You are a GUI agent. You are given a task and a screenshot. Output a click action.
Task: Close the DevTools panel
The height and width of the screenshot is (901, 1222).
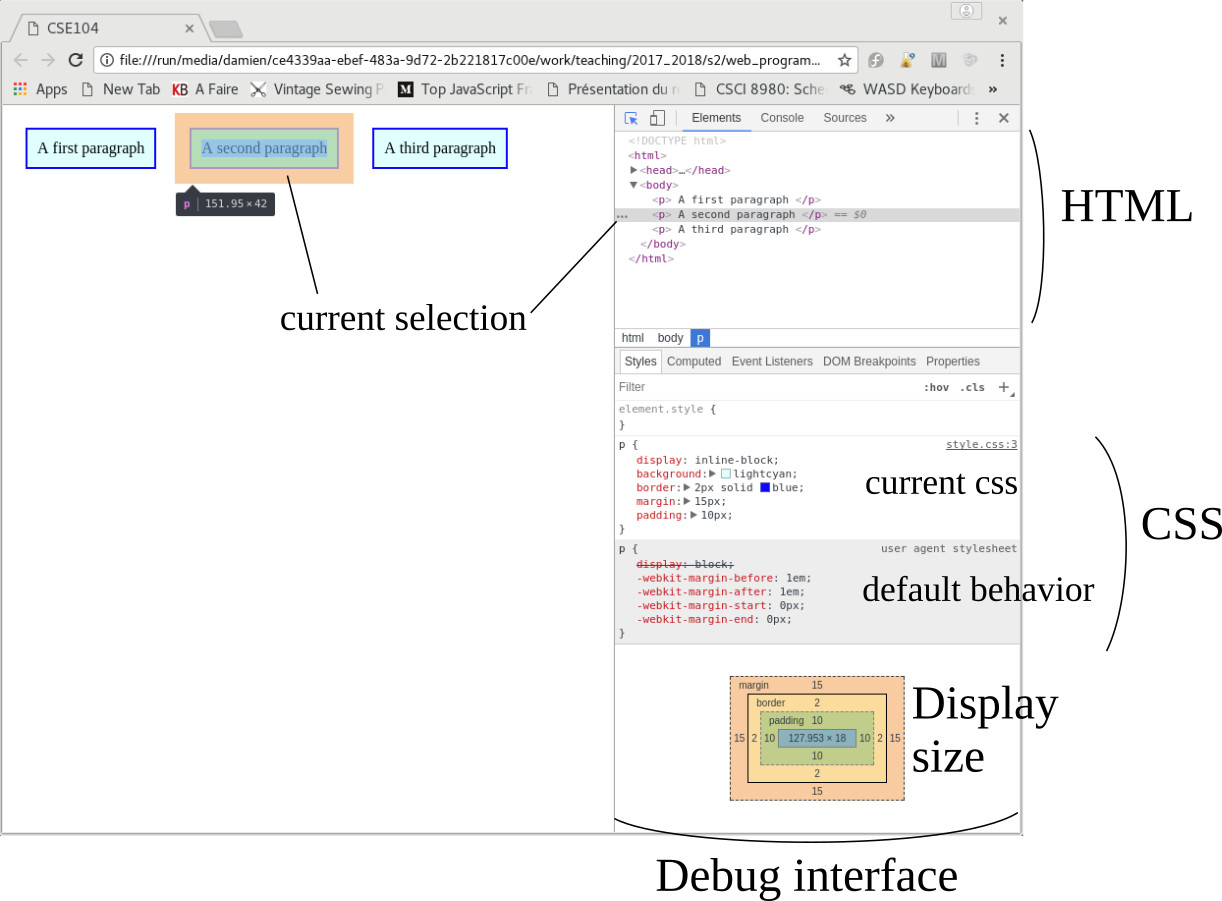point(1004,118)
